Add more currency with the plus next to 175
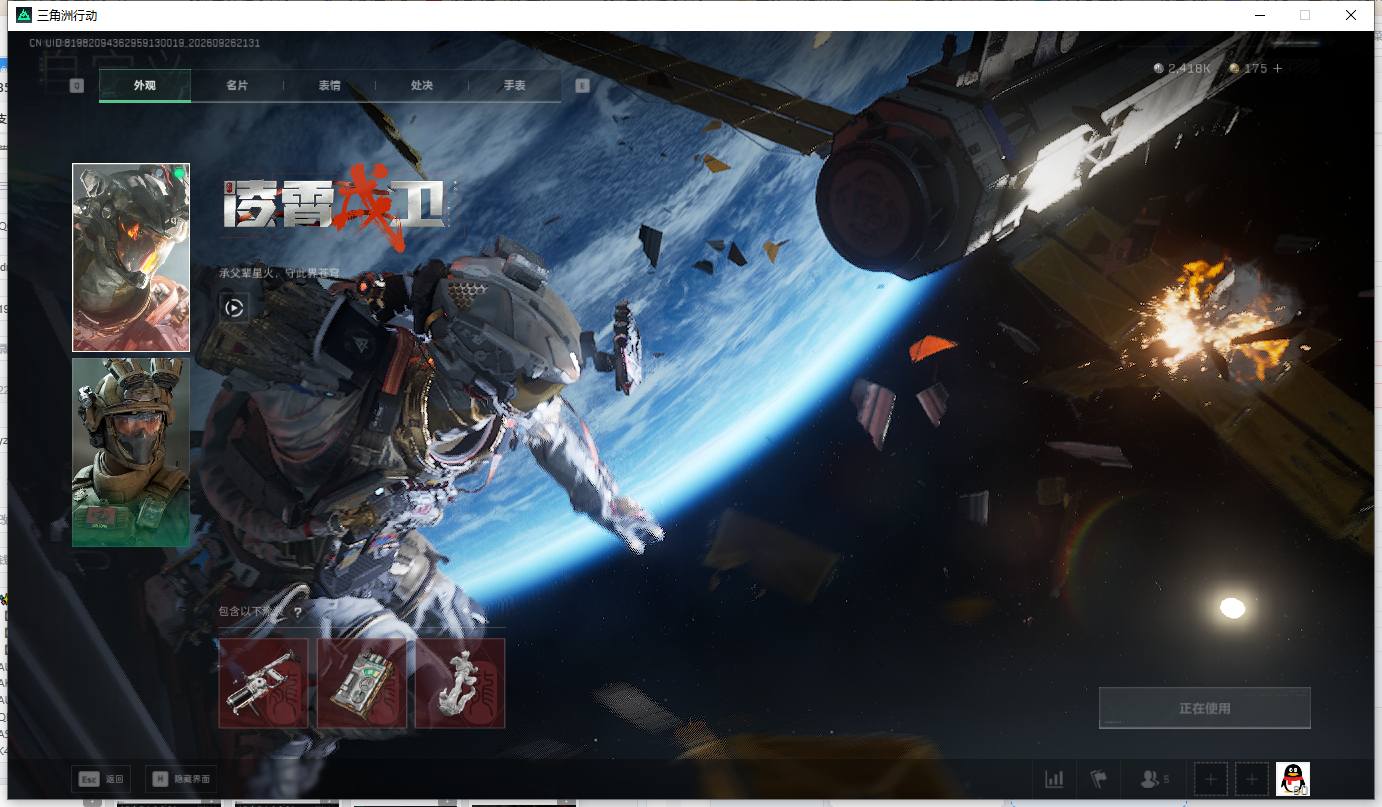1382x807 pixels. click(x=1277, y=69)
